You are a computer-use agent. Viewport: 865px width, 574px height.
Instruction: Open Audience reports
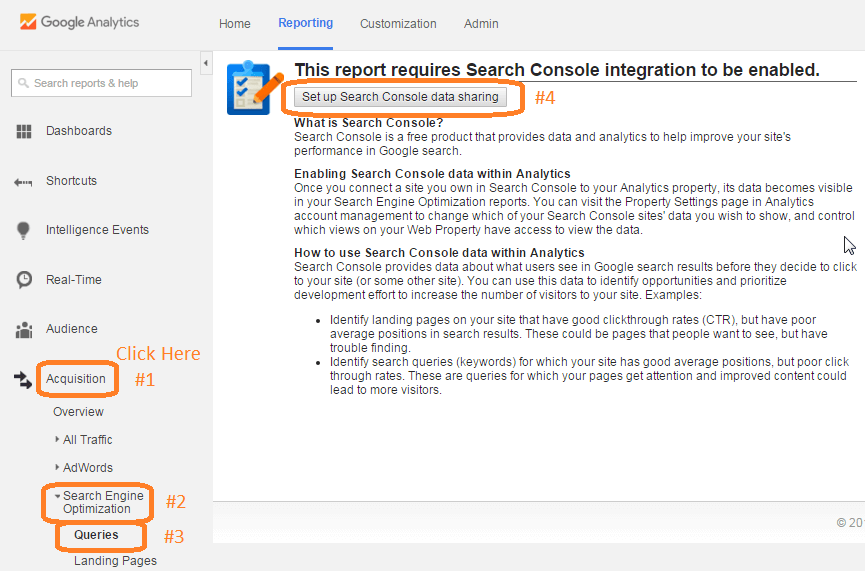tap(72, 329)
